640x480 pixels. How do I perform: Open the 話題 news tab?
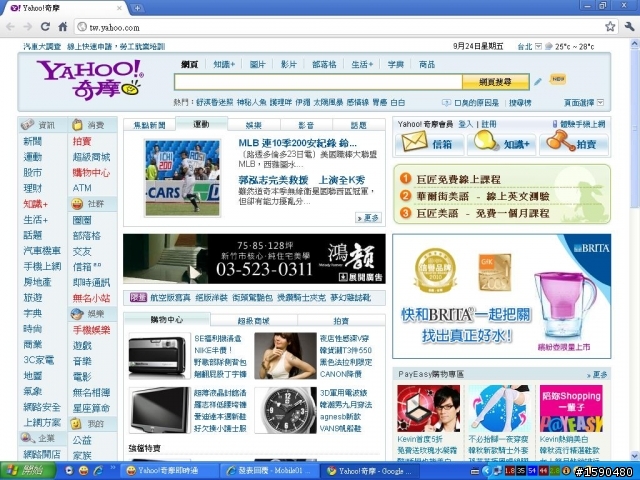(x=358, y=125)
